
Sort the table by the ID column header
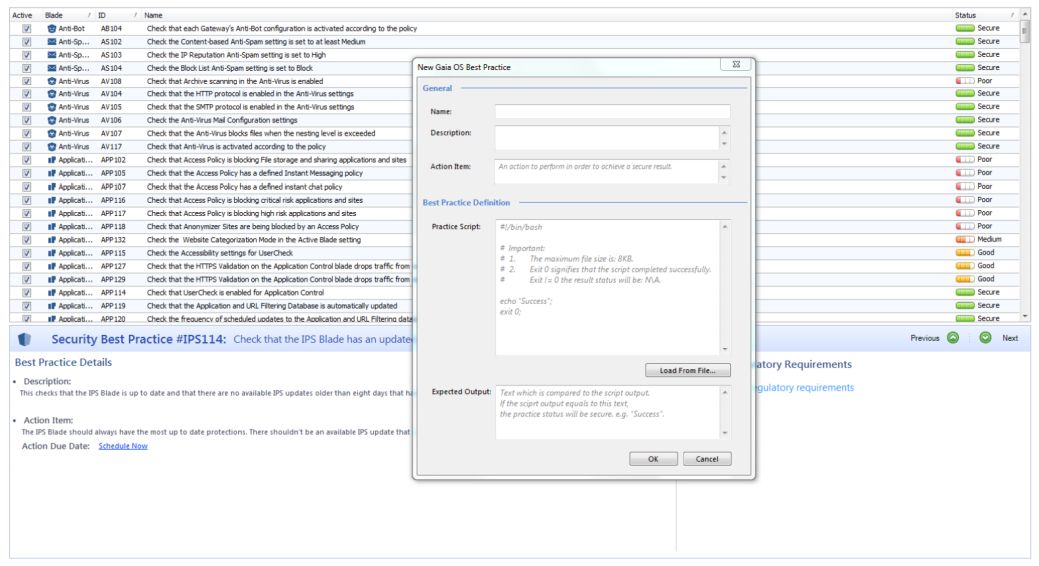click(x=117, y=15)
